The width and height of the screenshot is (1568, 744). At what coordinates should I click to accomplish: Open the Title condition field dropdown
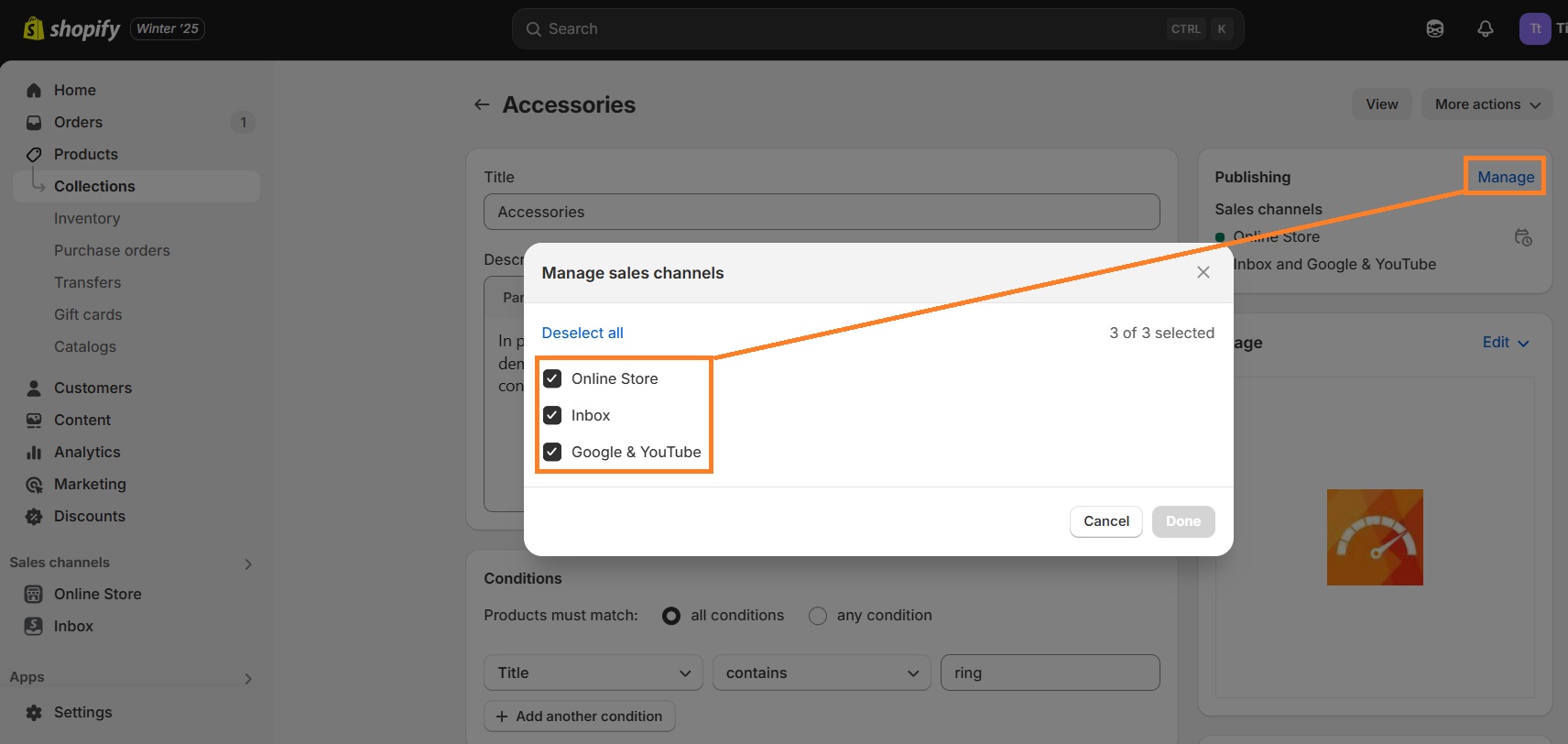pos(593,673)
